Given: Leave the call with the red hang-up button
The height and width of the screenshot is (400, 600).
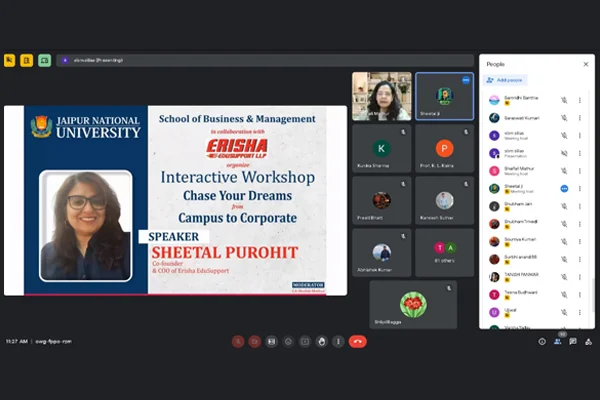Looking at the screenshot, I should (358, 341).
